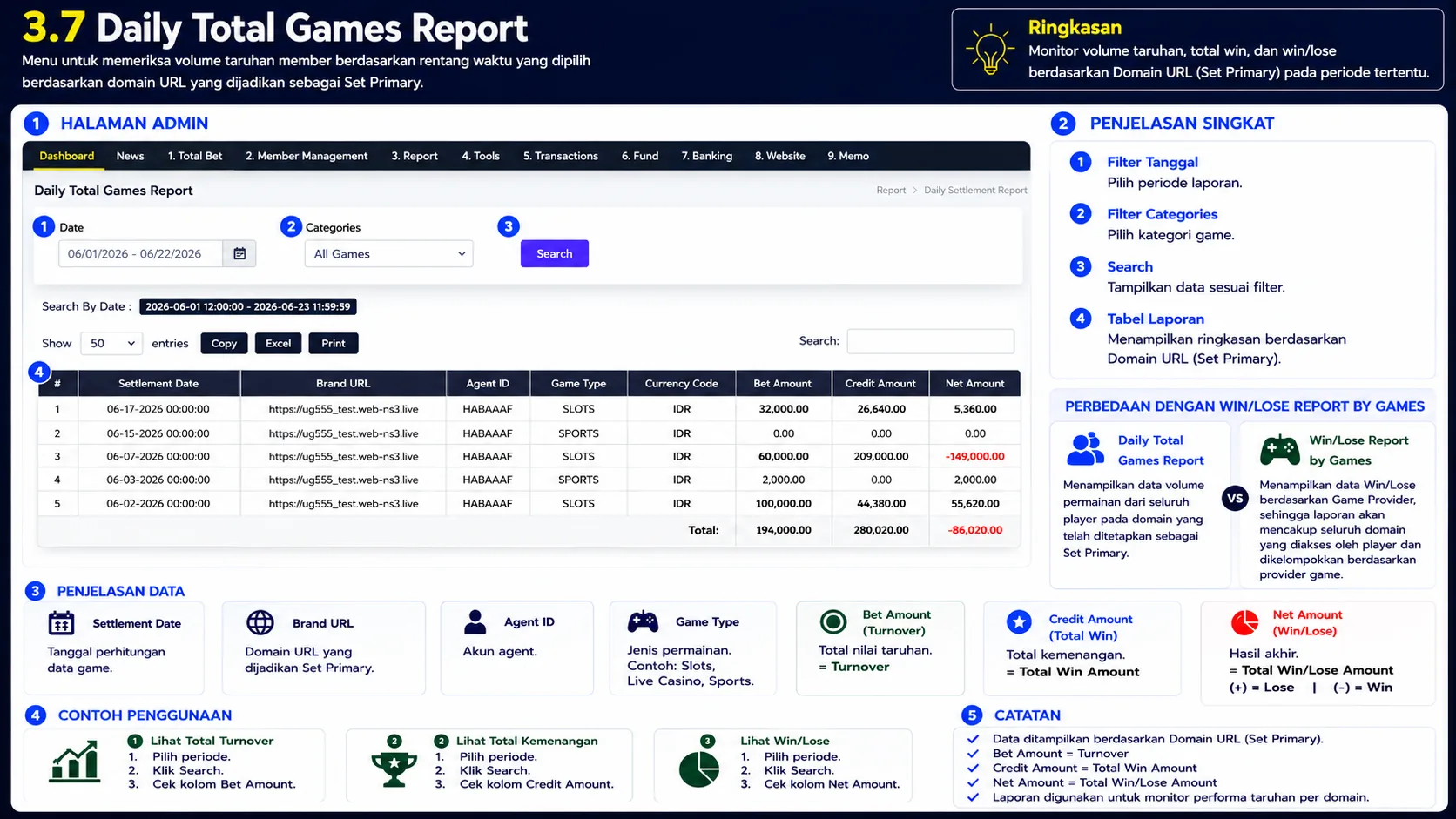Viewport: 1456px width, 819px height.
Task: Open the calendar icon beside the date range
Action: 239,253
